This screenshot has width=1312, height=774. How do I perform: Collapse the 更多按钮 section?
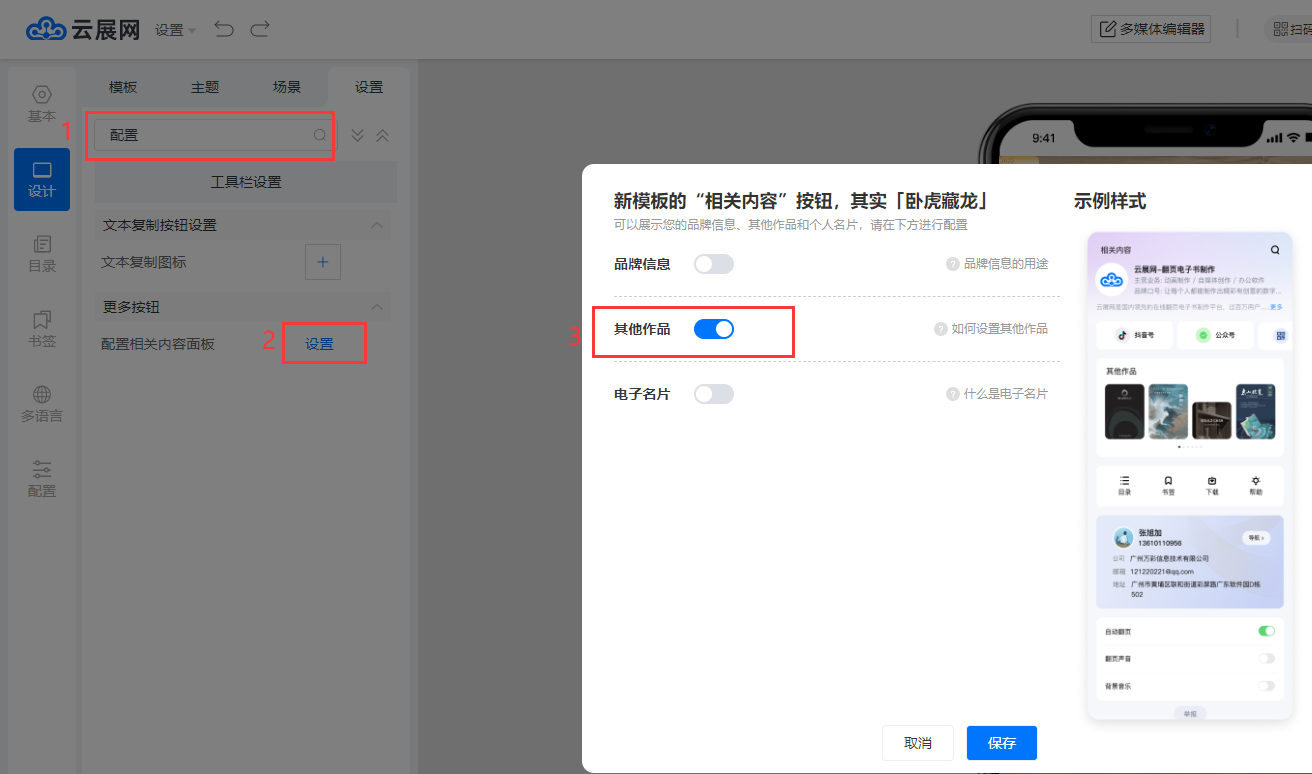[x=377, y=307]
